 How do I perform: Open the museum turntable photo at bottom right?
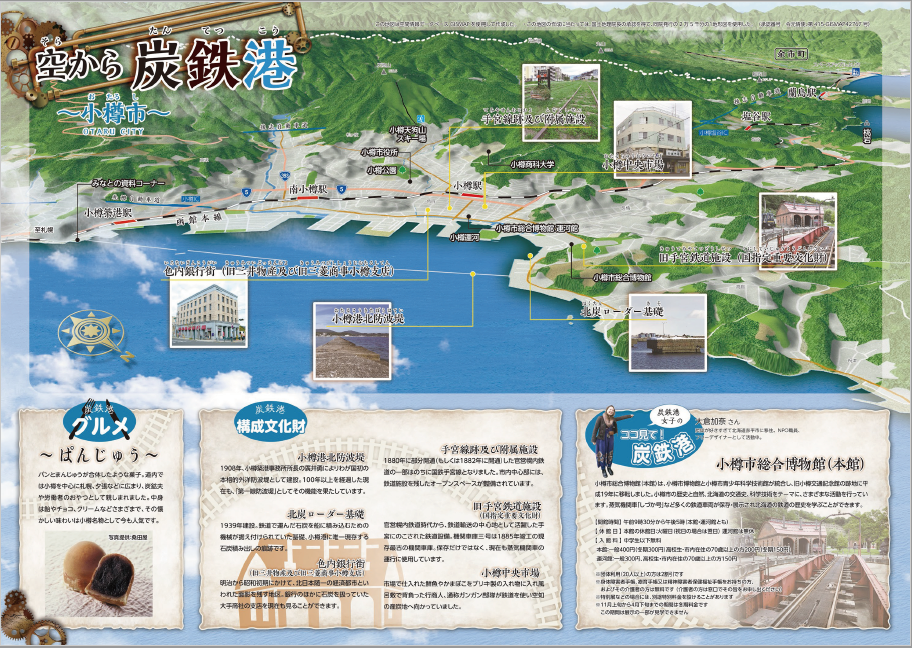808,567
